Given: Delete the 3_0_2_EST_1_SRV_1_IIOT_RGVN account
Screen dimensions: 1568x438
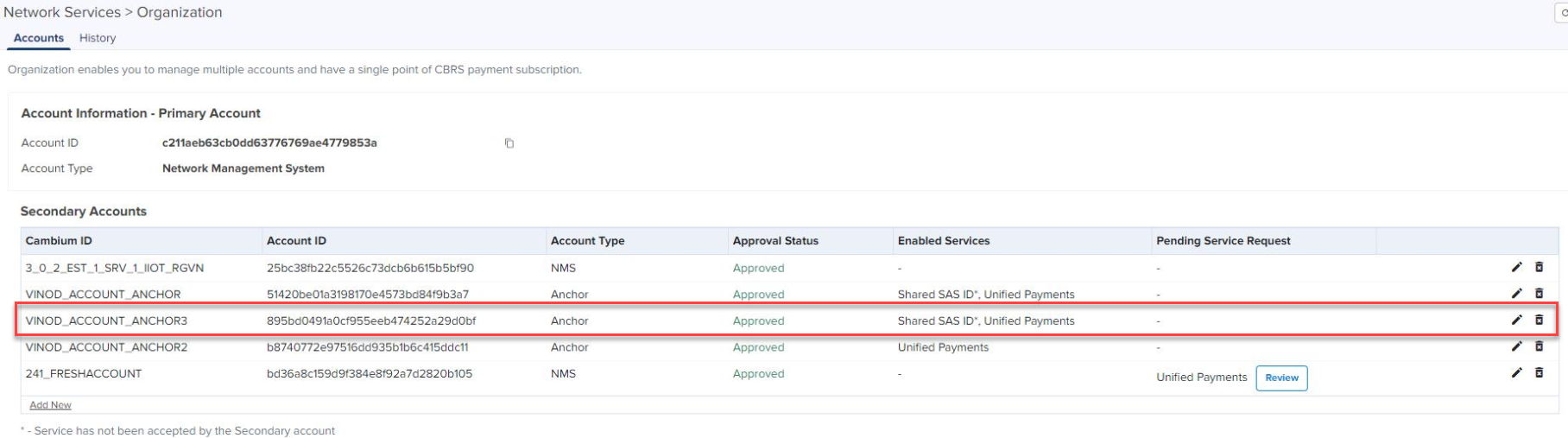Looking at the screenshot, I should coord(1539,268).
